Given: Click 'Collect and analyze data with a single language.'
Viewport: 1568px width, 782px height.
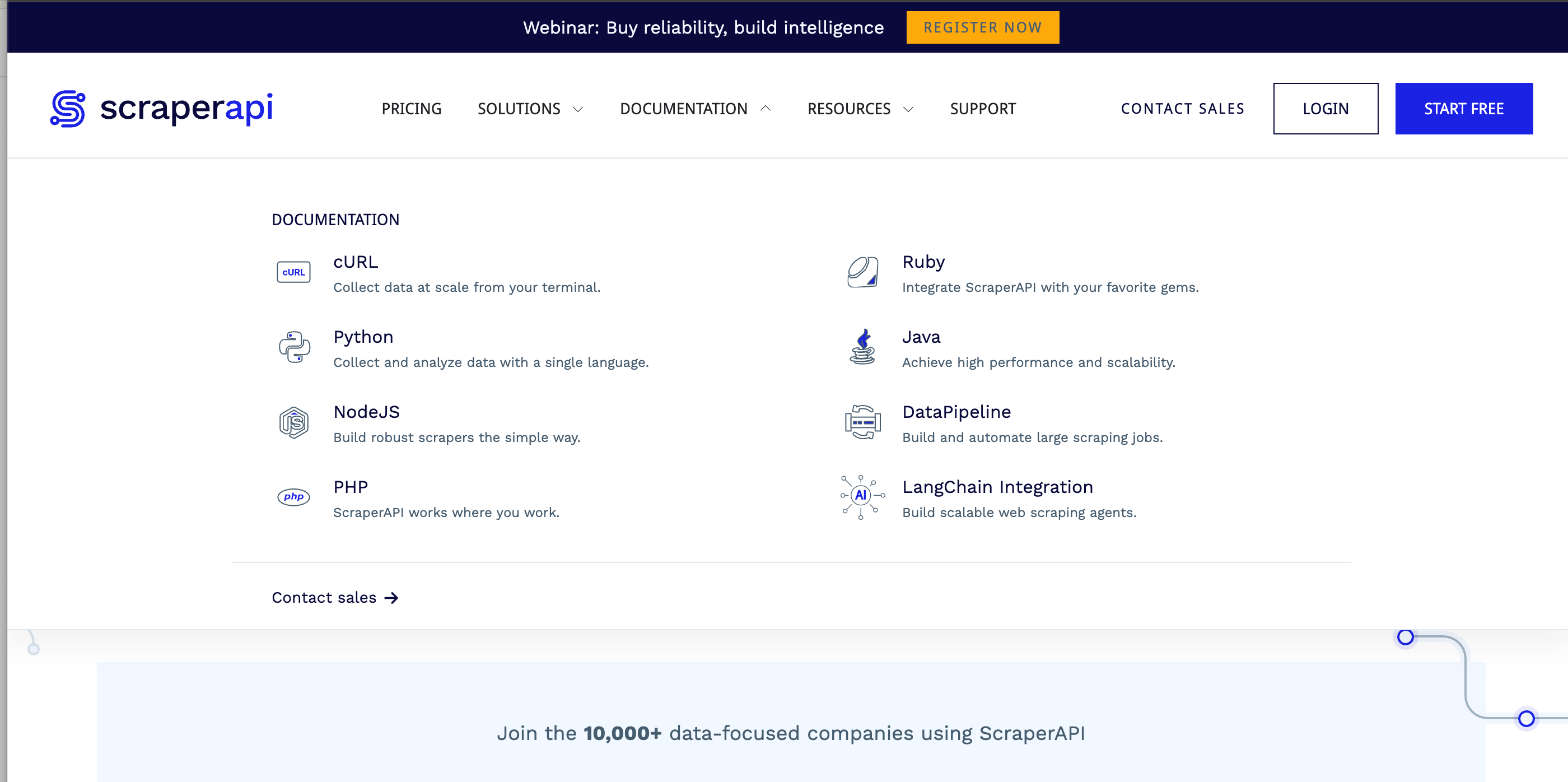Looking at the screenshot, I should coord(491,362).
